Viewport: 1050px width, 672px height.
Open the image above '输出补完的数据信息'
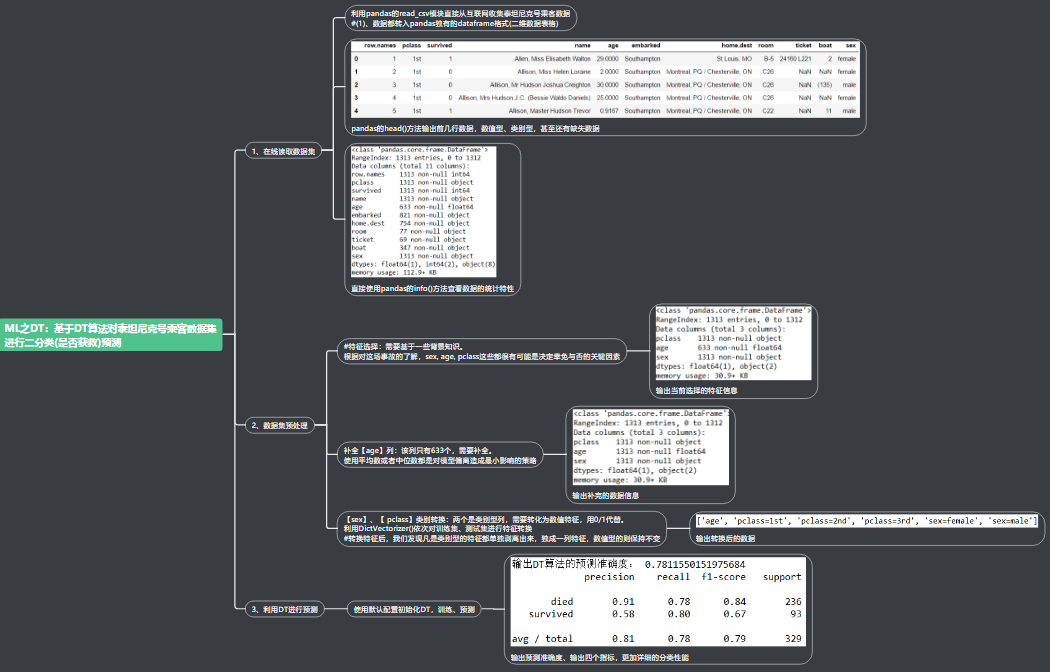(x=650, y=447)
